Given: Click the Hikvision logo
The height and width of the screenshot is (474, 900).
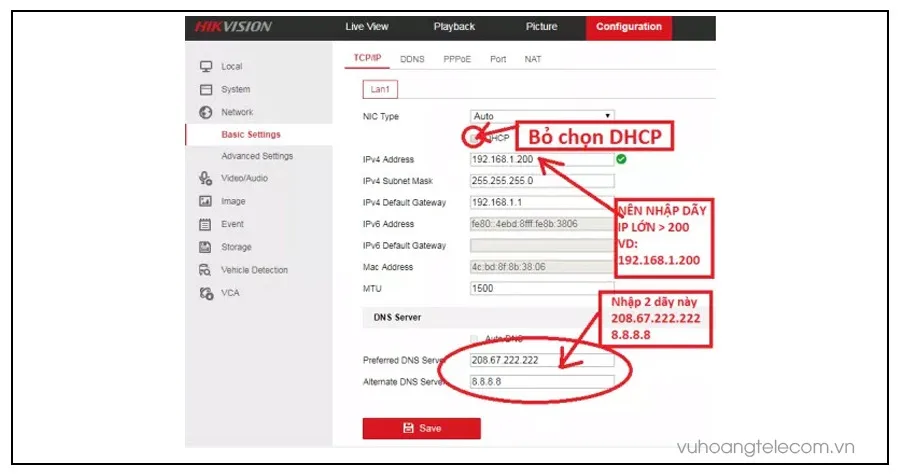Looking at the screenshot, I should coord(233,26).
